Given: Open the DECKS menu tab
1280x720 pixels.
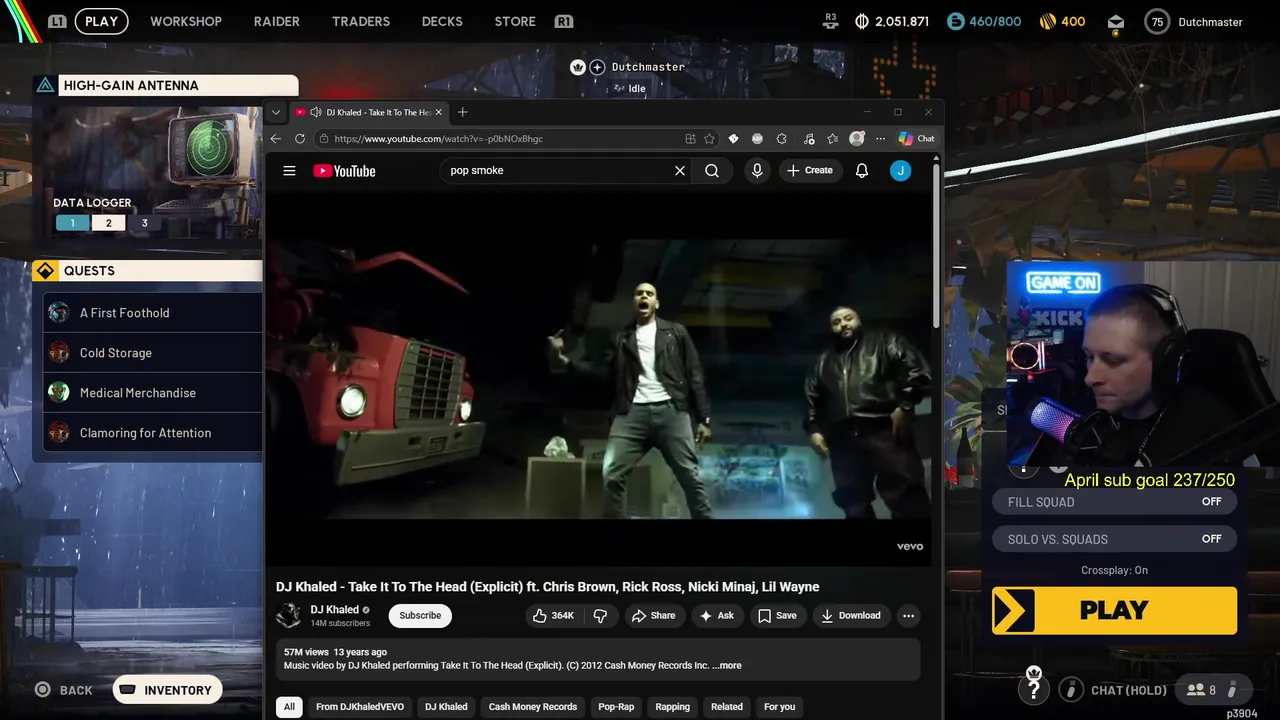Looking at the screenshot, I should (442, 21).
